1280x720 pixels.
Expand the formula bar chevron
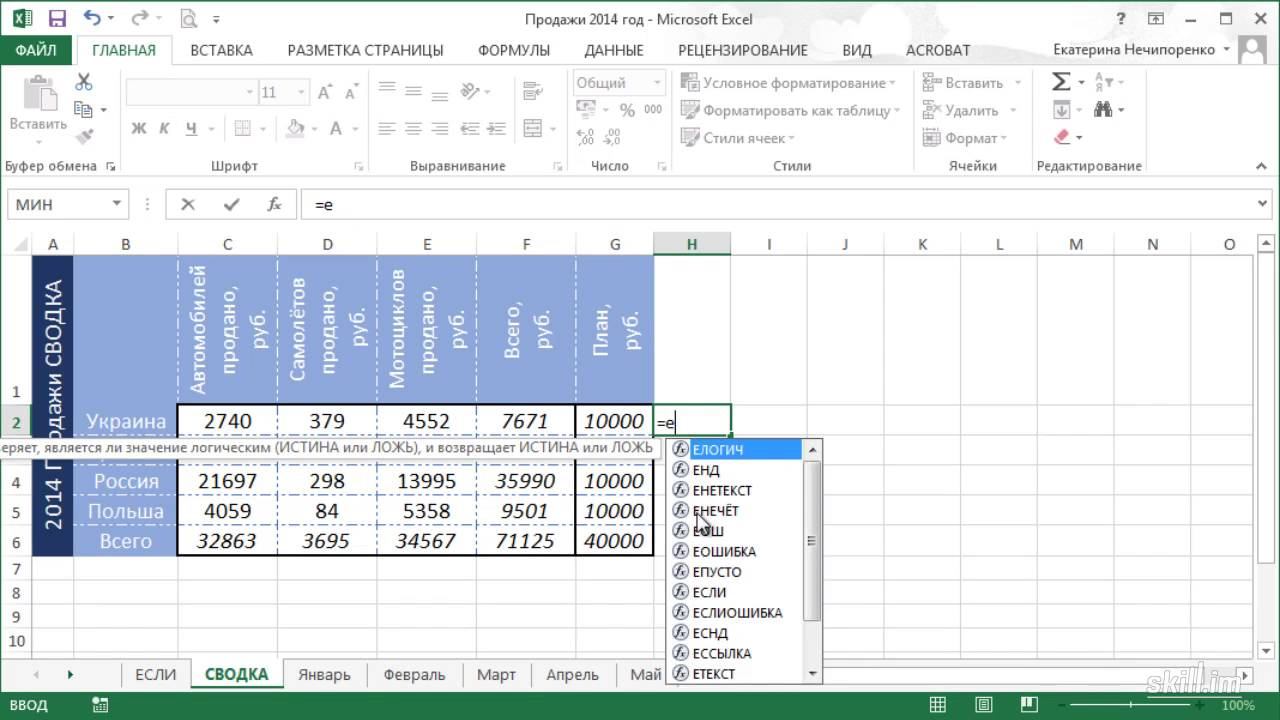[1262, 204]
